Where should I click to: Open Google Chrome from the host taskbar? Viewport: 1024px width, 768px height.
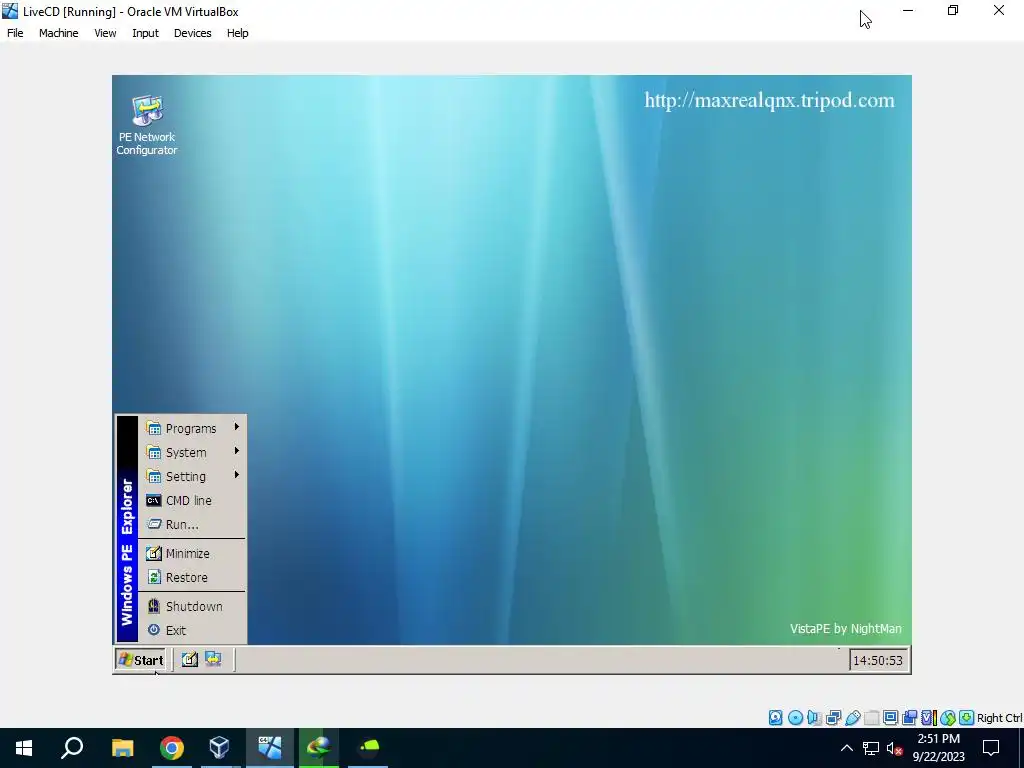pos(172,748)
